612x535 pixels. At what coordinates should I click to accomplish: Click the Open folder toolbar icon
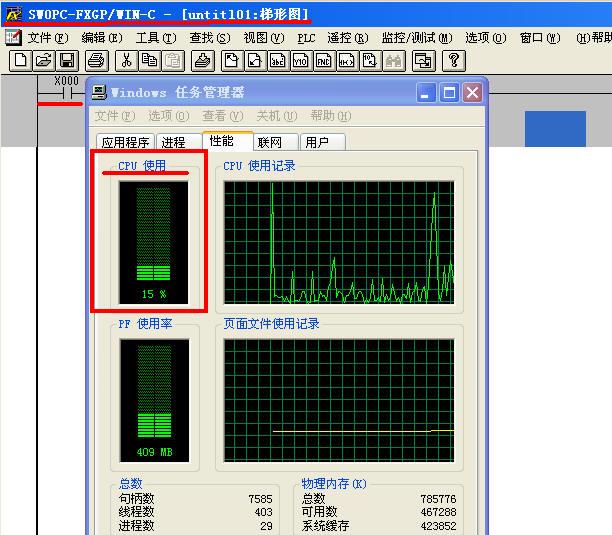(43, 61)
